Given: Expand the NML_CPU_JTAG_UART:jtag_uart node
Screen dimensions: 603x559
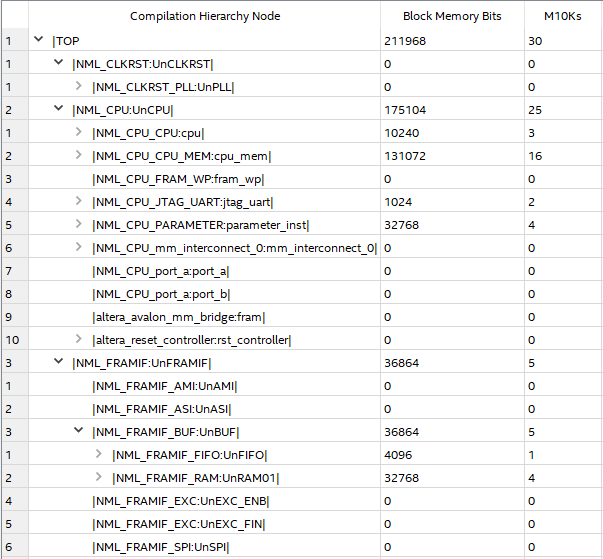Looking at the screenshot, I should [x=78, y=201].
